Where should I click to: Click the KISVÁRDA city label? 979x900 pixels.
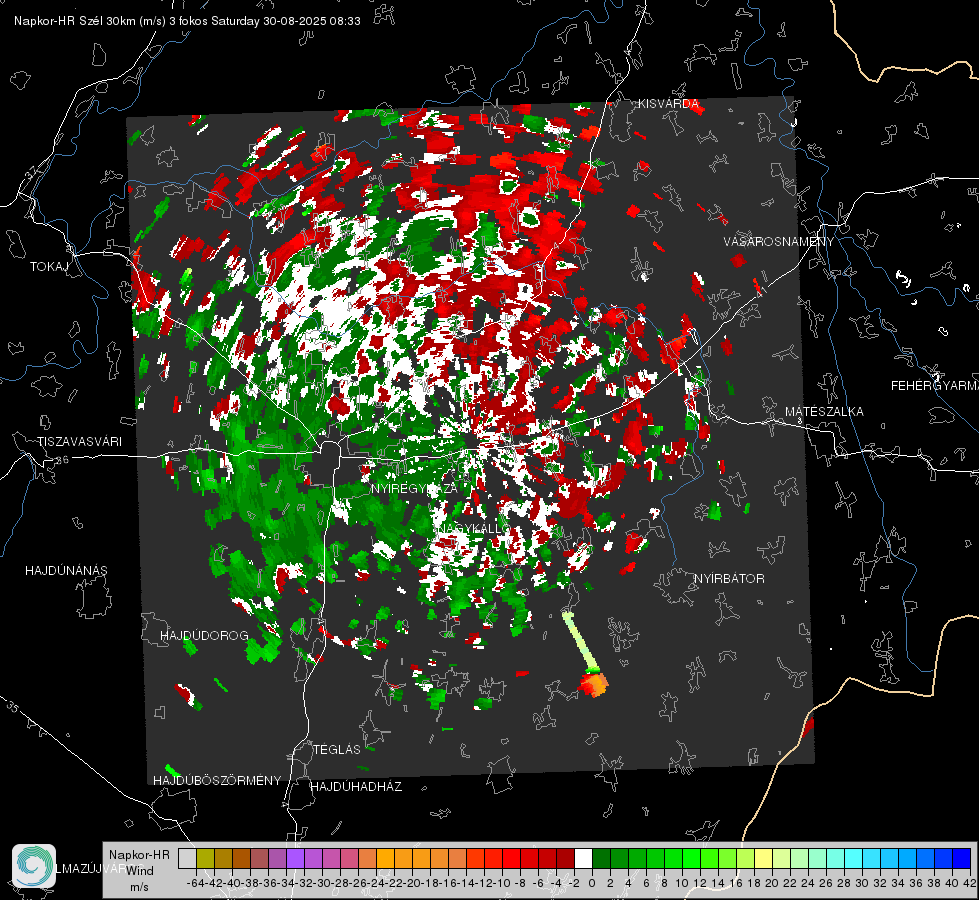coord(668,104)
